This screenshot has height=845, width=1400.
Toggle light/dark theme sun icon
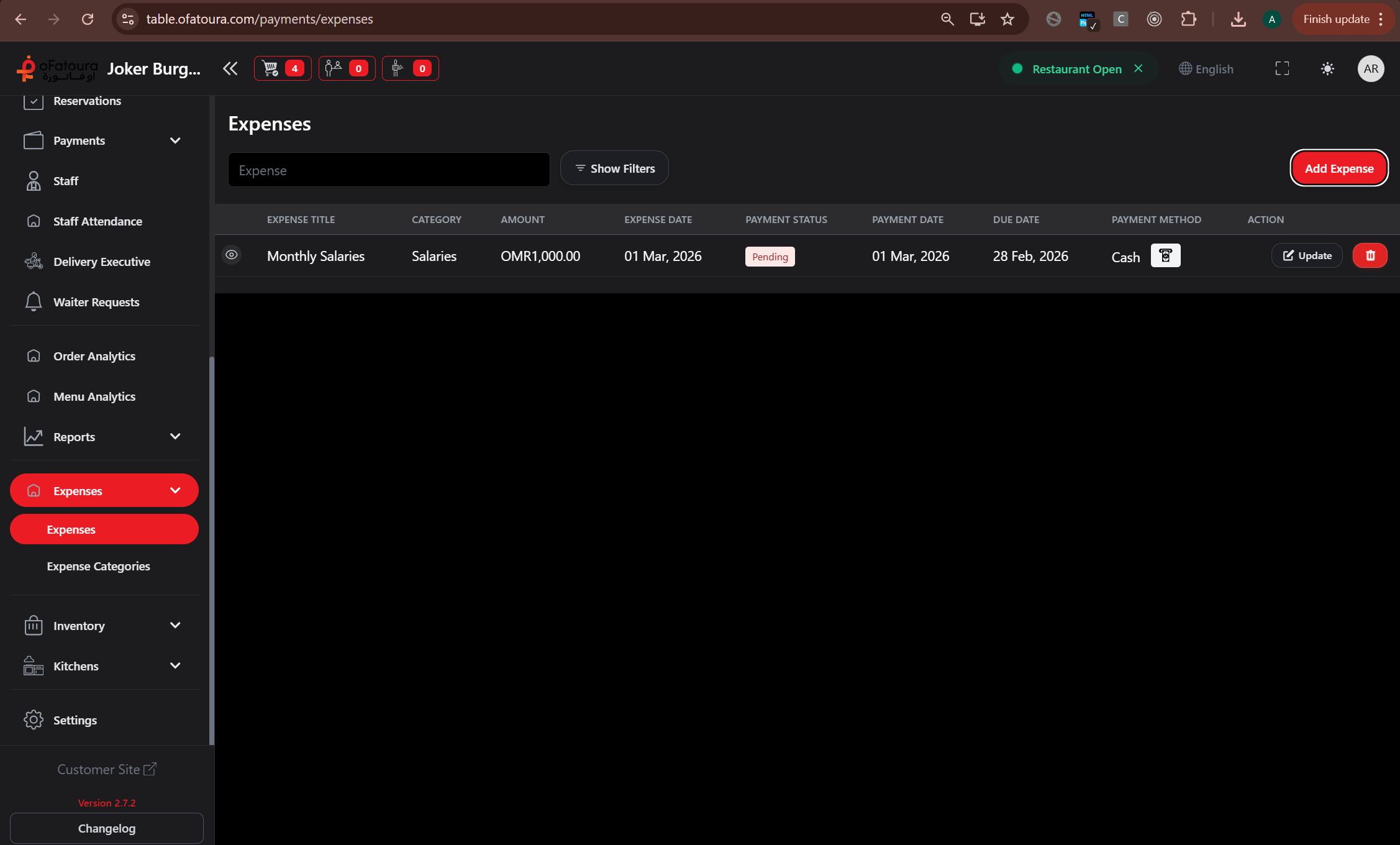[x=1327, y=68]
